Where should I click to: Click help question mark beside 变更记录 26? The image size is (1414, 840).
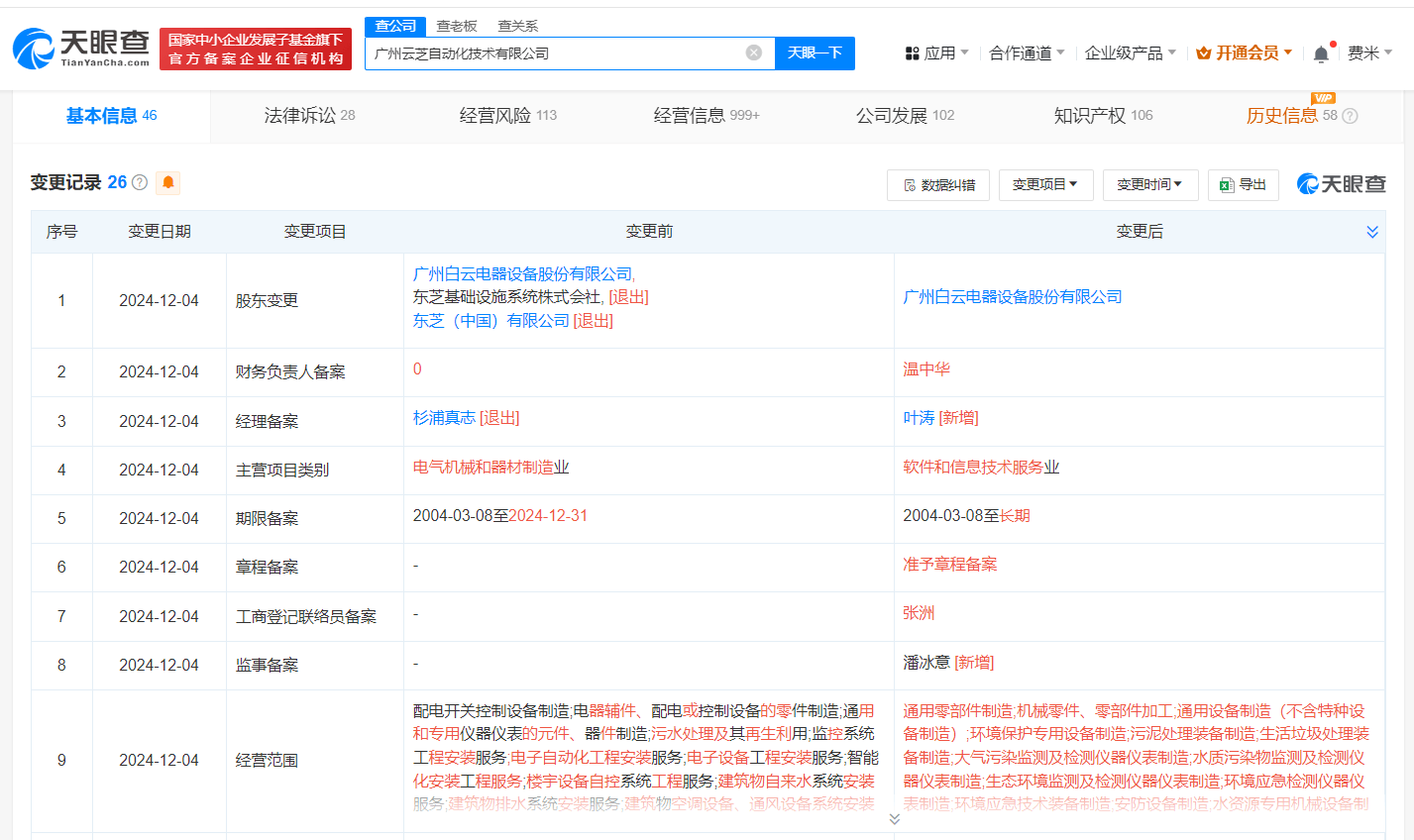tap(140, 182)
